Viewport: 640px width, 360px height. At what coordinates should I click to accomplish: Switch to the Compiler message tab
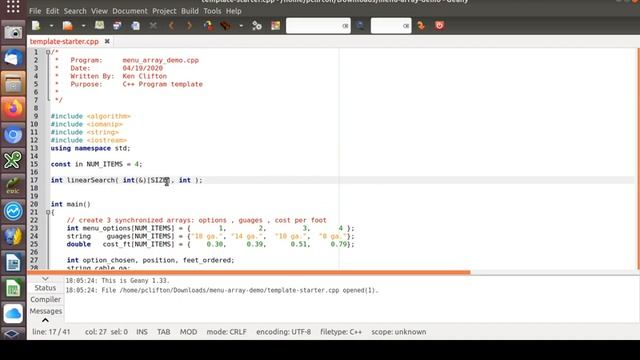45,299
